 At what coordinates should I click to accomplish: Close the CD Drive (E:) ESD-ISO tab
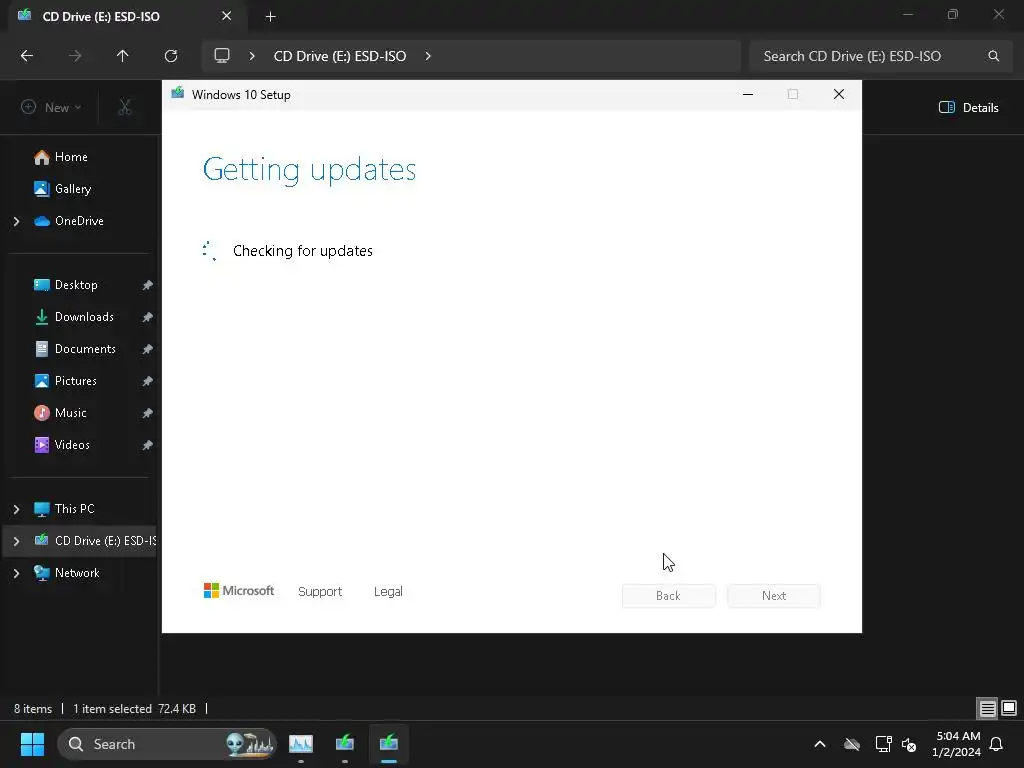(226, 16)
